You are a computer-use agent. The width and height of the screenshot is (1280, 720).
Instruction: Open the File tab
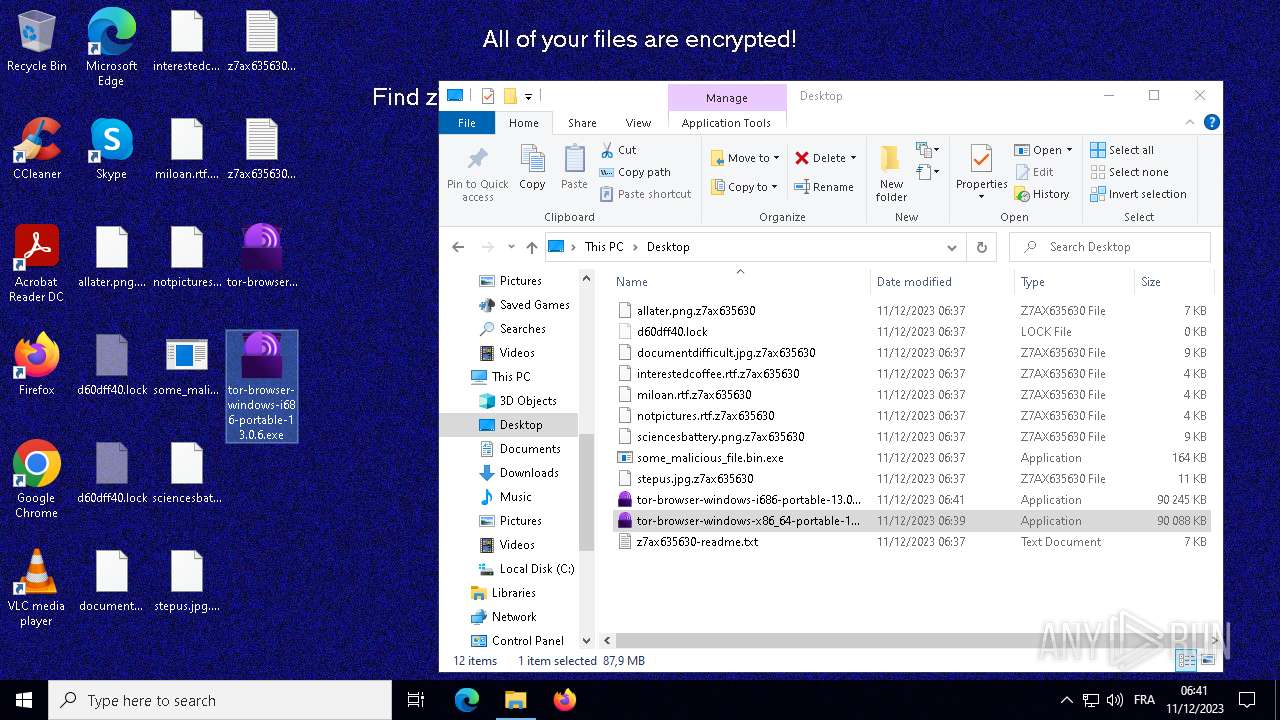467,123
